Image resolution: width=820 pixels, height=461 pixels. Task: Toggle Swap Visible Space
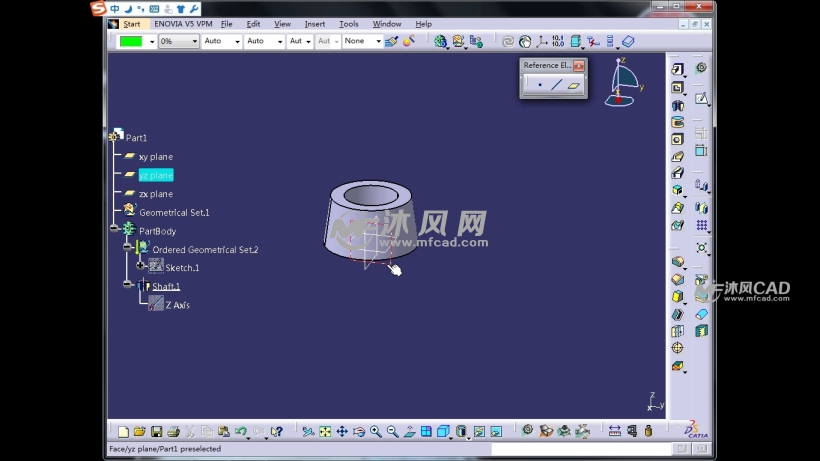pyautogui.click(x=496, y=431)
